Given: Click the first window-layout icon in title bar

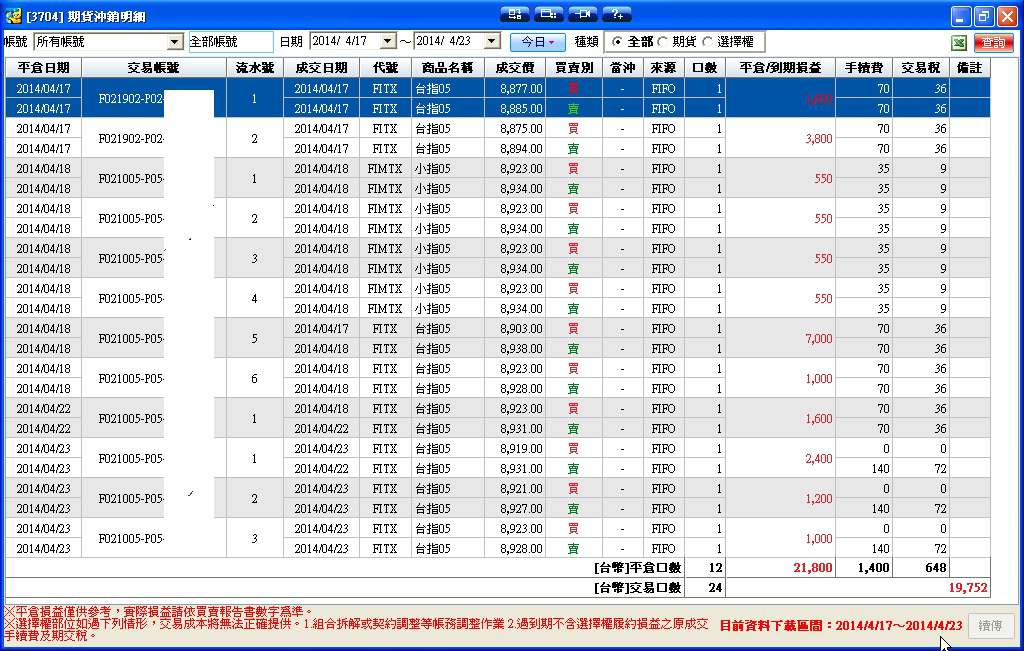Looking at the screenshot, I should pyautogui.click(x=515, y=14).
